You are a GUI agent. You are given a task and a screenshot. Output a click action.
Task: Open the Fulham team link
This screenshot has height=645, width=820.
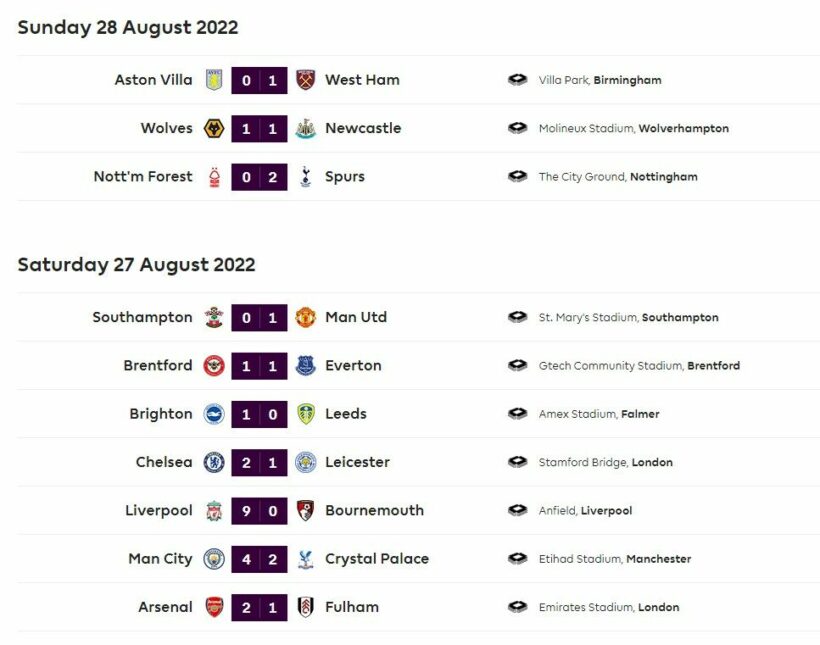point(352,607)
